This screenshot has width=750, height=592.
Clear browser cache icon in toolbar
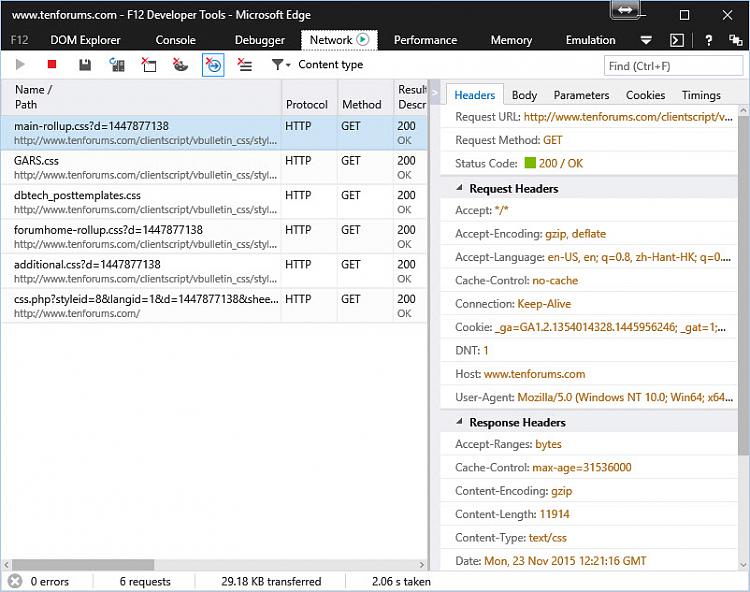[x=149, y=65]
